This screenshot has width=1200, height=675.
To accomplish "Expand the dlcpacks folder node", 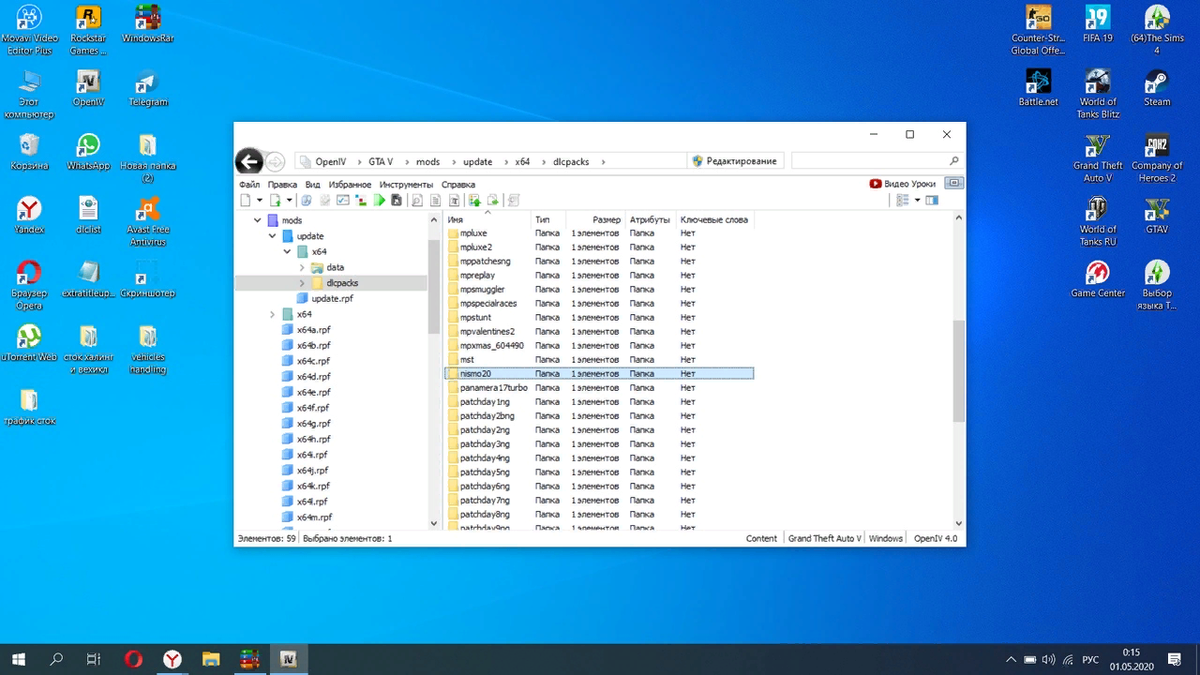I will coord(302,283).
